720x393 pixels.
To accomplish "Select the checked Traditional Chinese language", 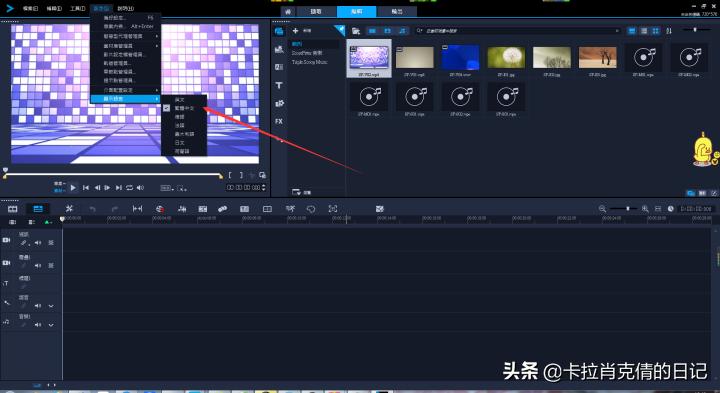I will click(x=184, y=108).
